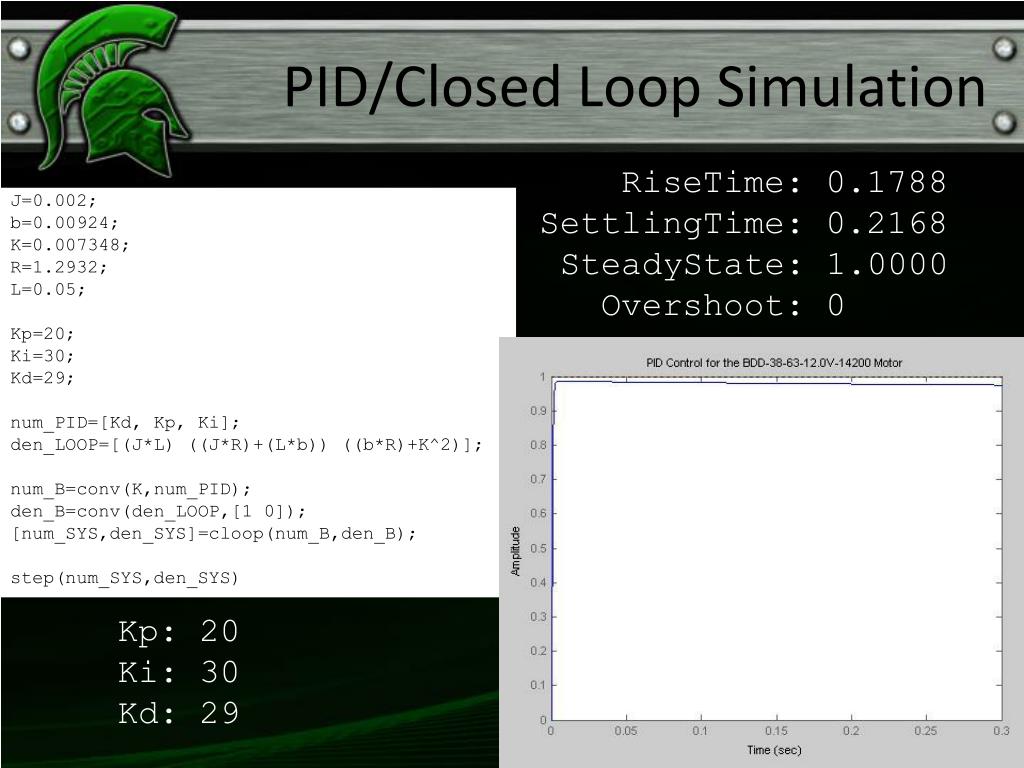The height and width of the screenshot is (768, 1024).
Task: Select the code line "J=0.002;"
Action: pos(54,200)
